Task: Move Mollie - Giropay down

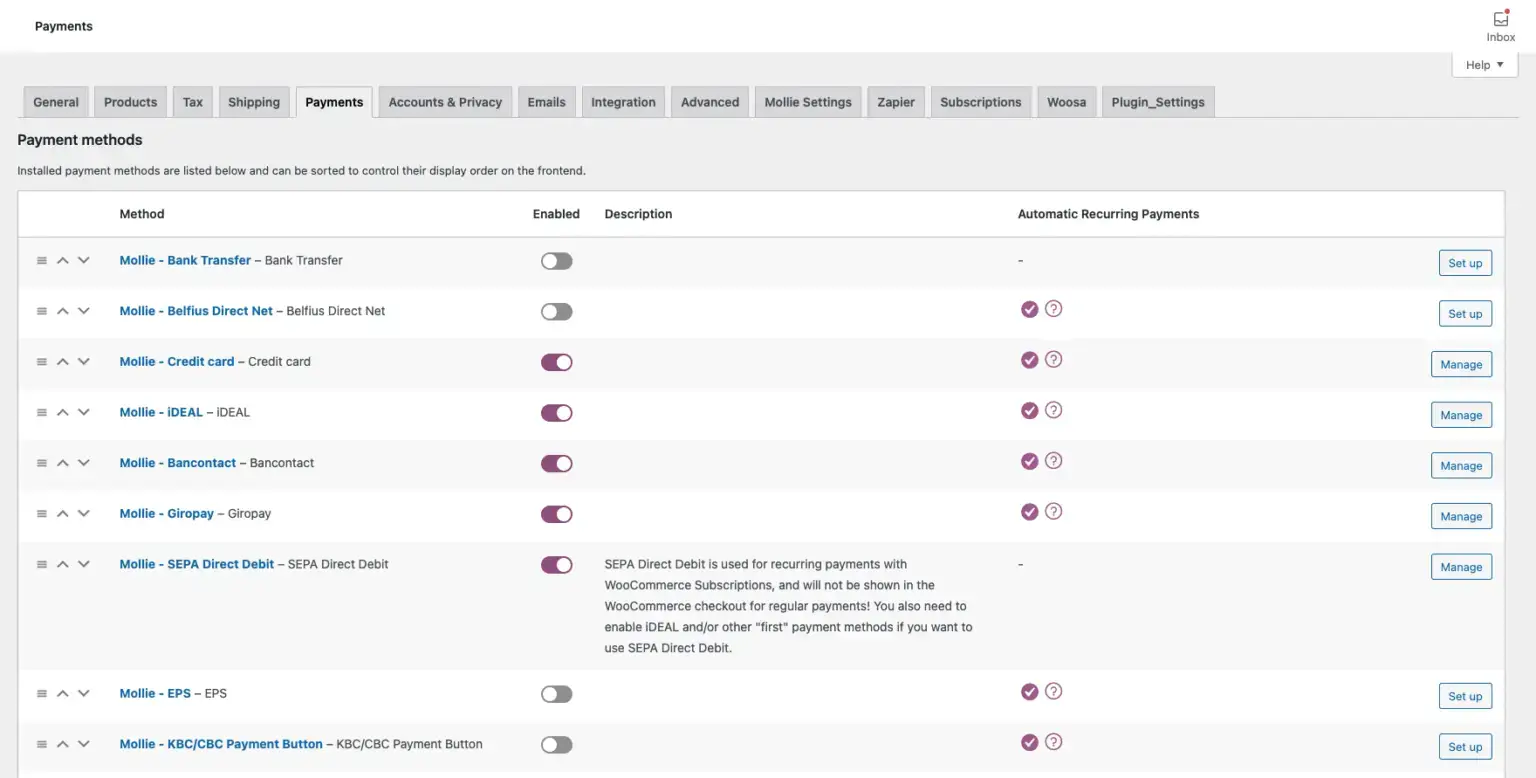Action: tap(84, 513)
